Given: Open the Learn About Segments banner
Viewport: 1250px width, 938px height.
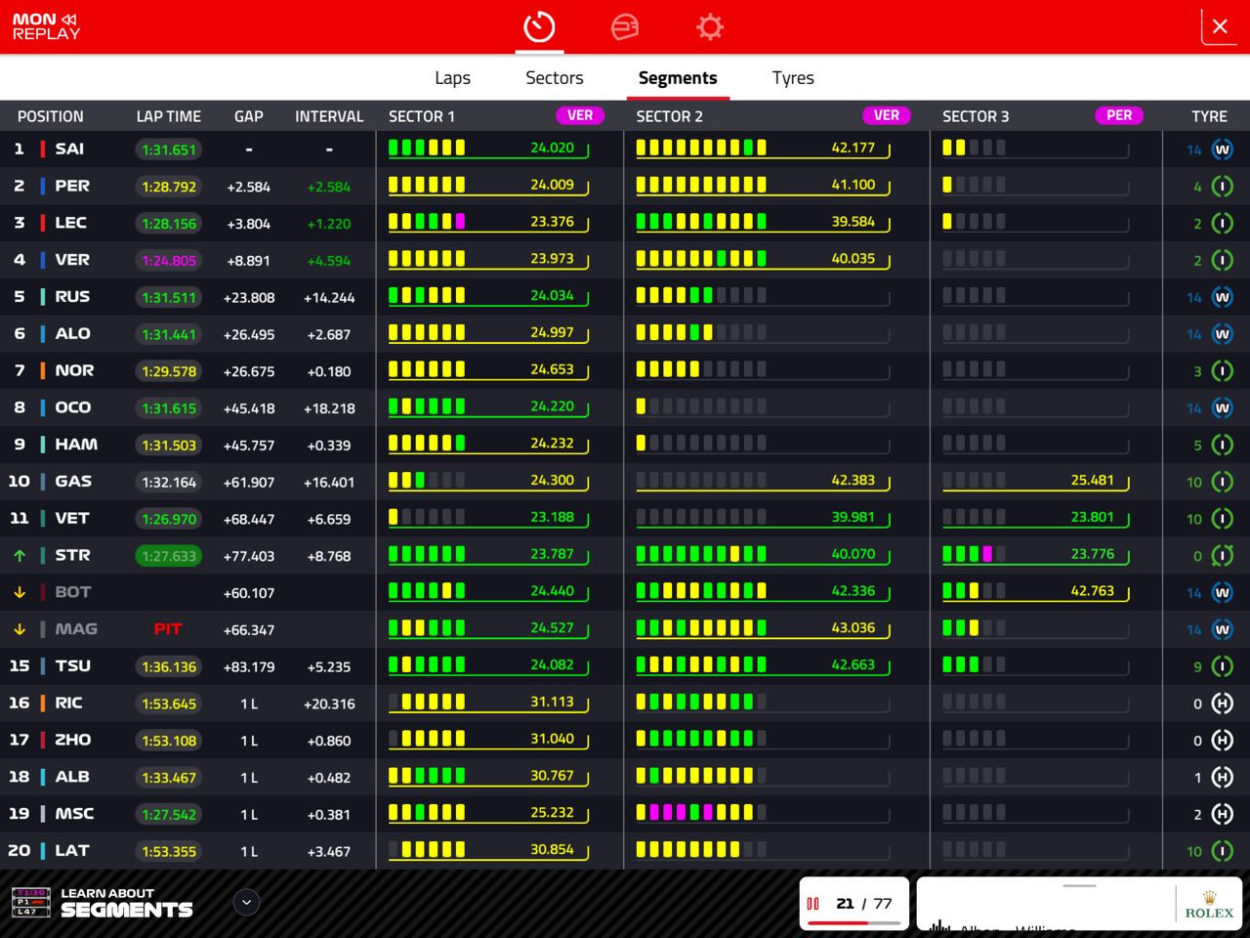Looking at the screenshot, I should click(x=103, y=902).
